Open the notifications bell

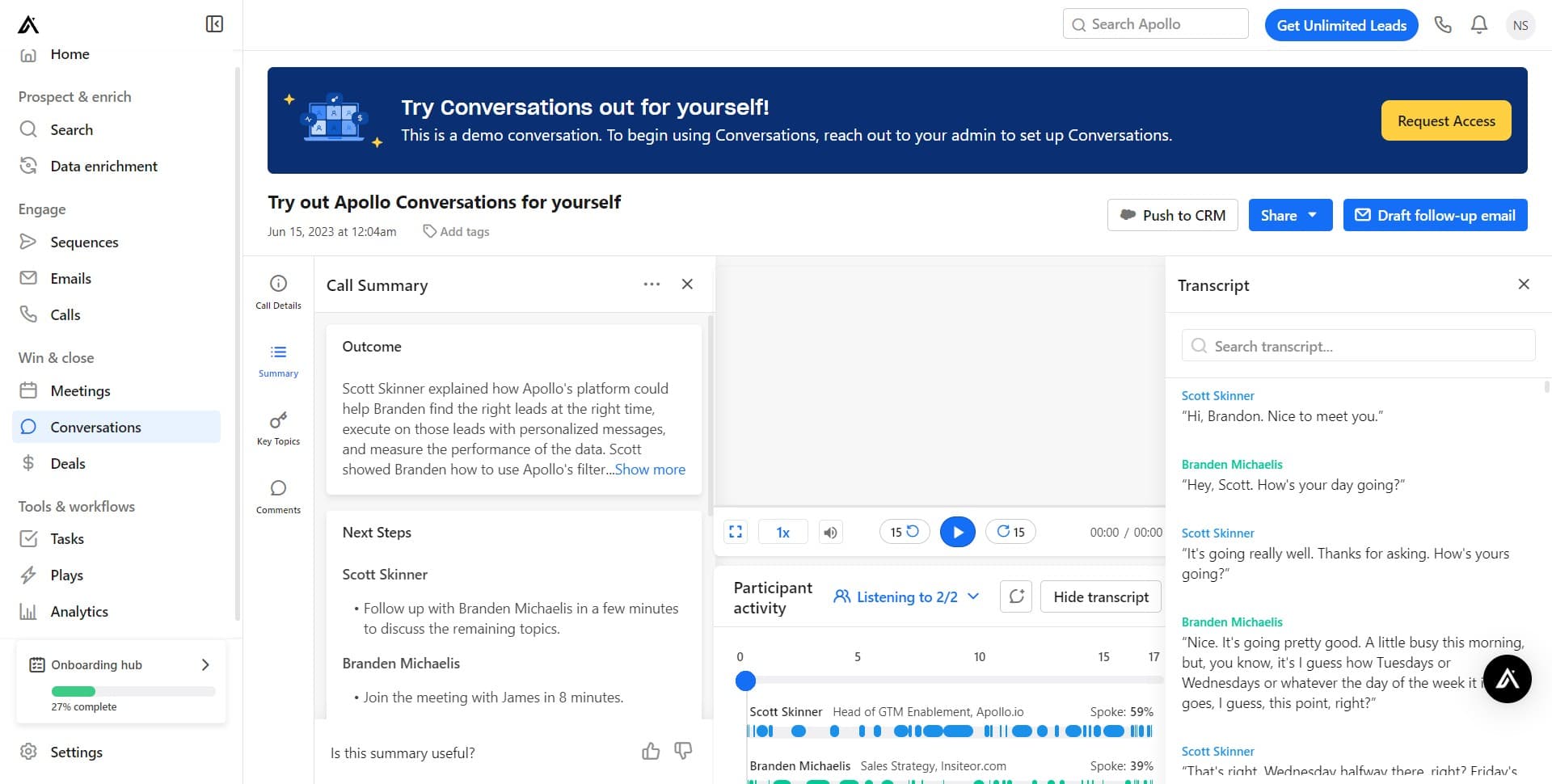(1479, 25)
